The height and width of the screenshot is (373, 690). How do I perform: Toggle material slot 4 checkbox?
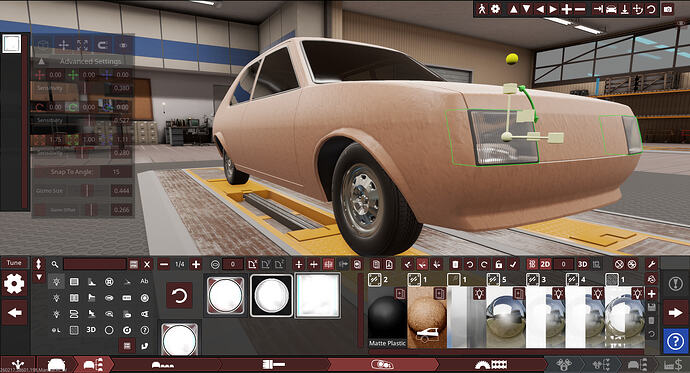click(x=573, y=279)
